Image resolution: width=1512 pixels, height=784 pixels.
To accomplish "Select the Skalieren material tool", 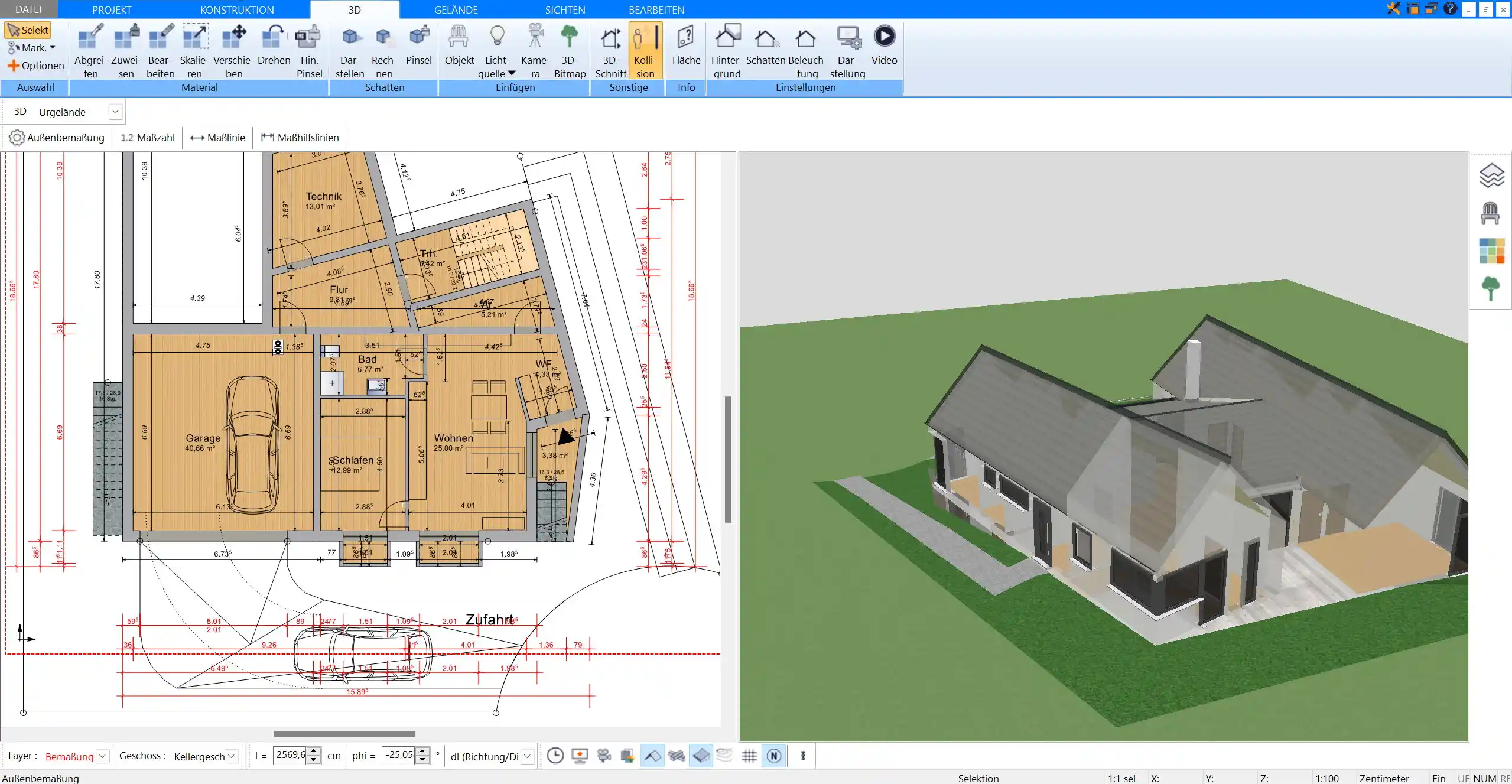I will 195,51.
